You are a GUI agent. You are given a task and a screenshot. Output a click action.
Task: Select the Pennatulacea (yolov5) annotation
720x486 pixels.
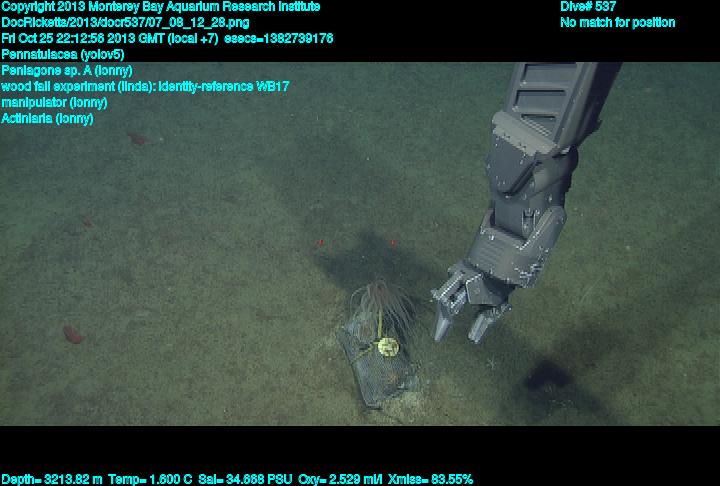click(x=63, y=55)
